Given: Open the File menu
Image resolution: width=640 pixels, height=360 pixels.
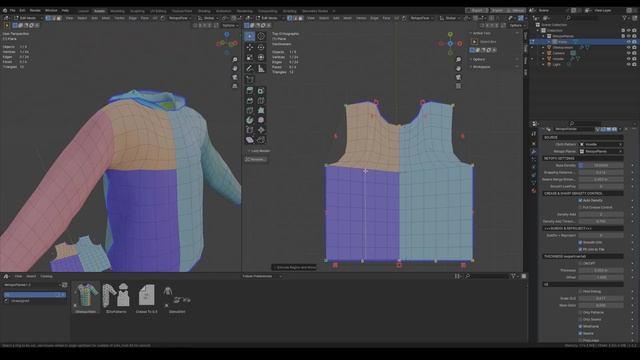Looking at the screenshot, I should pyautogui.click(x=12, y=10).
